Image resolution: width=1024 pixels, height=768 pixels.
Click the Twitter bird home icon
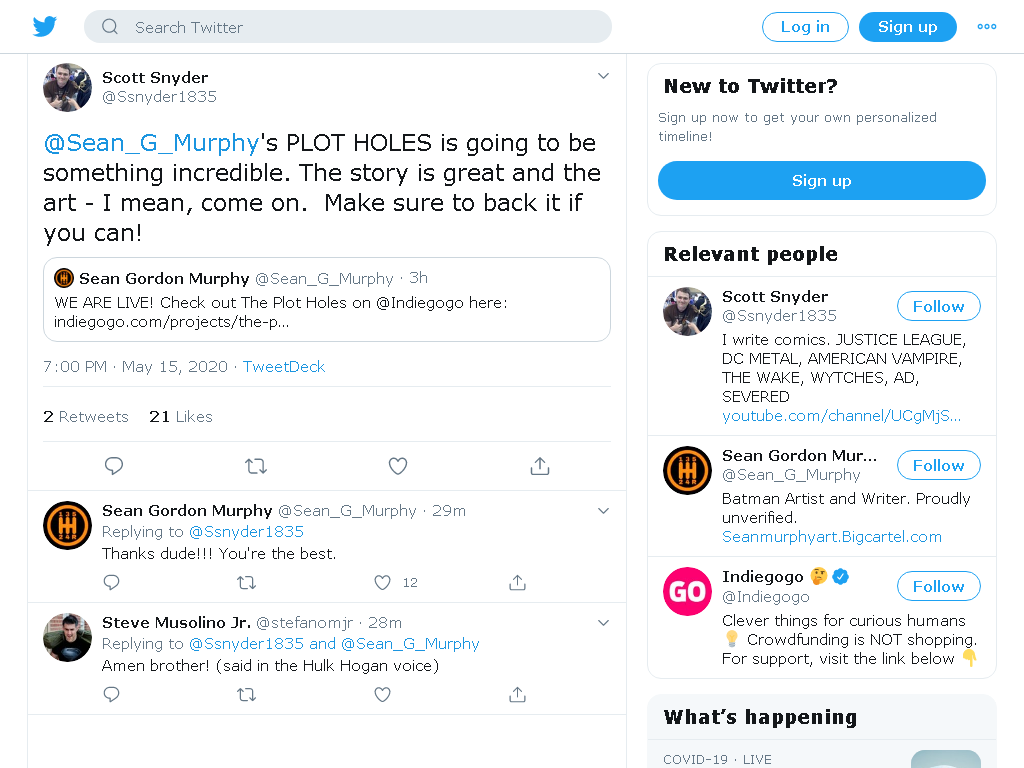pyautogui.click(x=44, y=27)
